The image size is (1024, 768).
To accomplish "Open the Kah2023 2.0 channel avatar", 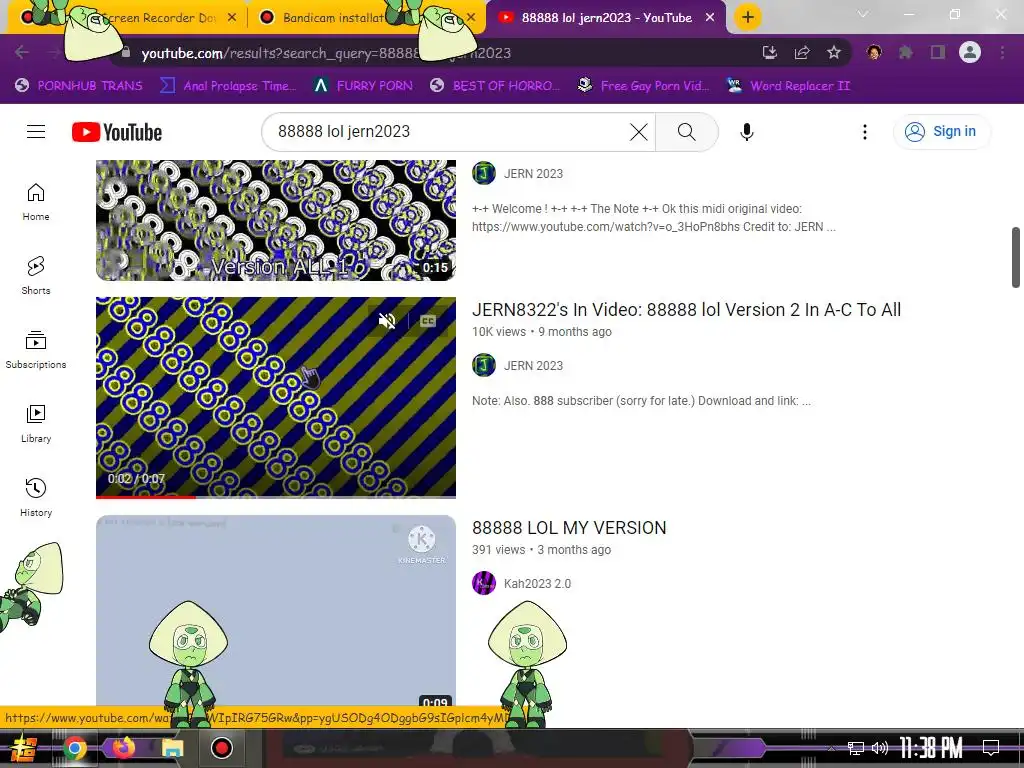I will point(484,583).
